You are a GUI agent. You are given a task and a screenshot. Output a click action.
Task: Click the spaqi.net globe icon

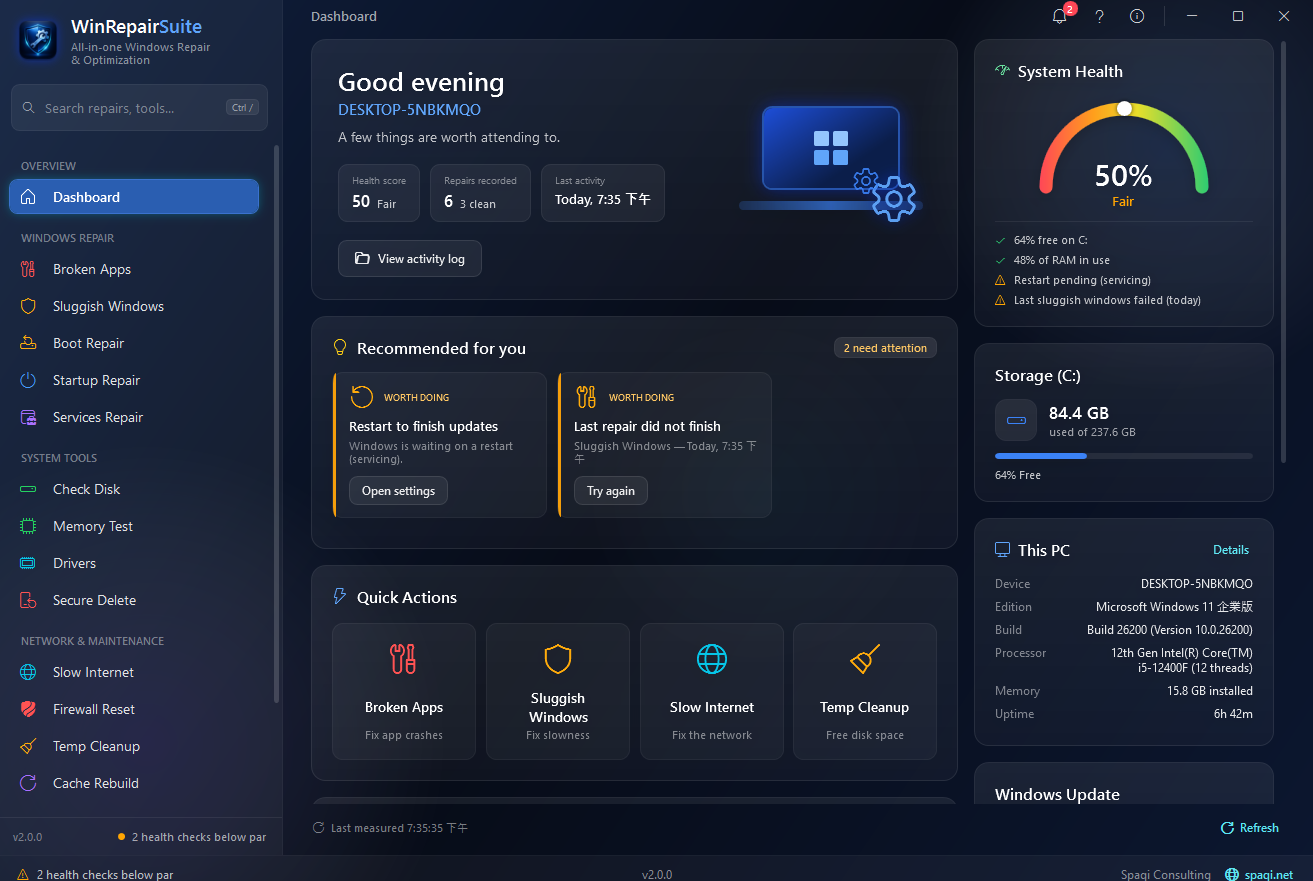1232,874
